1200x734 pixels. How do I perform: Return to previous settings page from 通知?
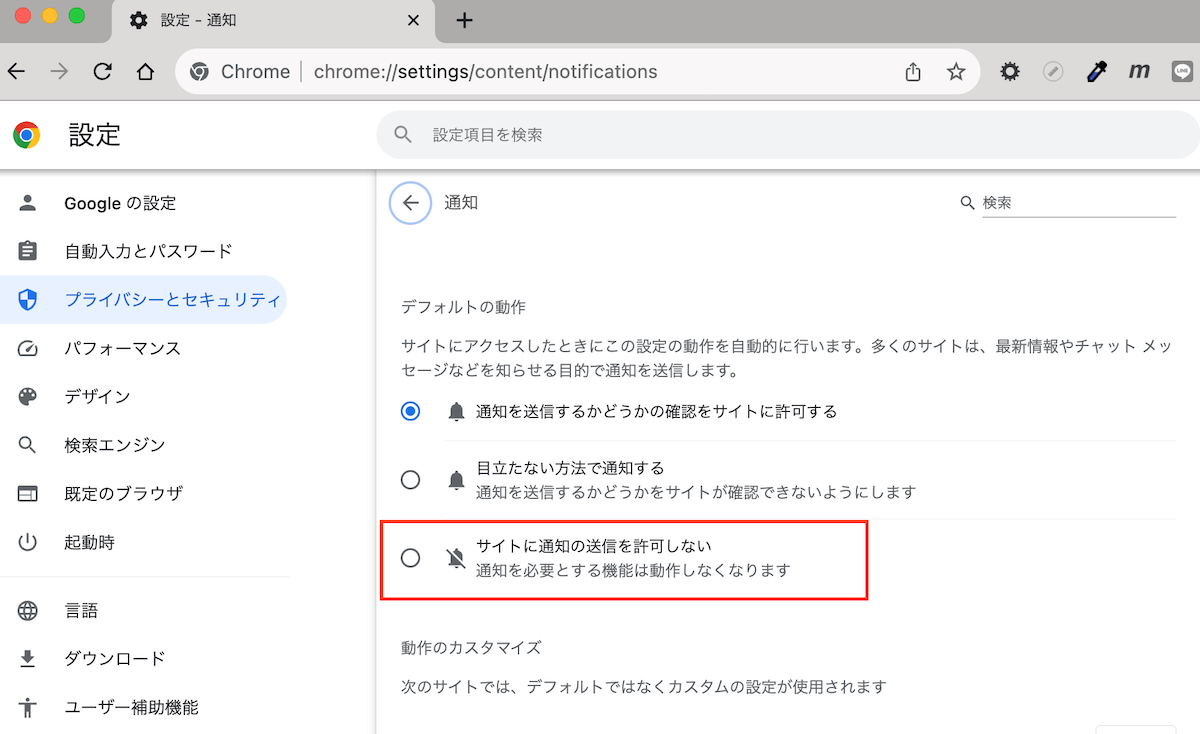click(410, 203)
